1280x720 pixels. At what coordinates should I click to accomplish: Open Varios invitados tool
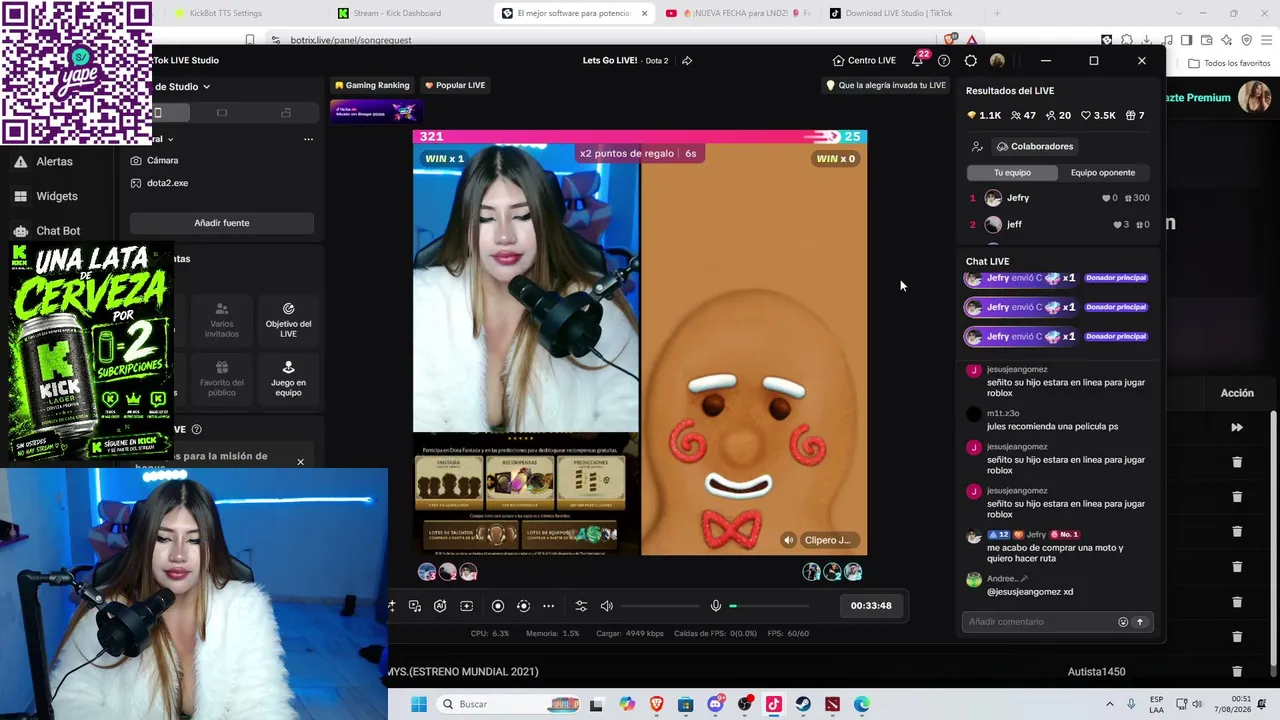pos(222,320)
